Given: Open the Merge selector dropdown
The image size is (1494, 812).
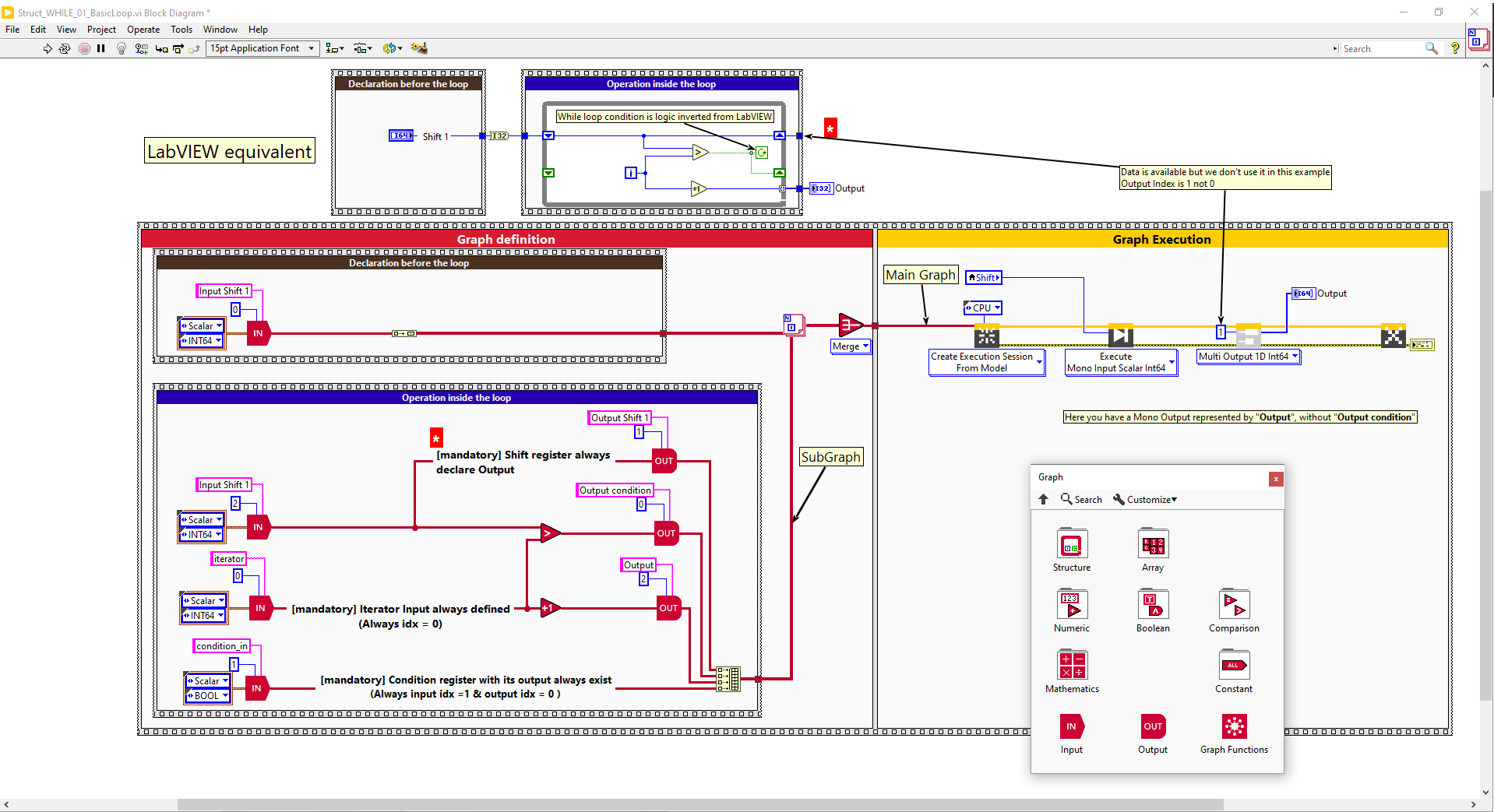Looking at the screenshot, I should [851, 346].
